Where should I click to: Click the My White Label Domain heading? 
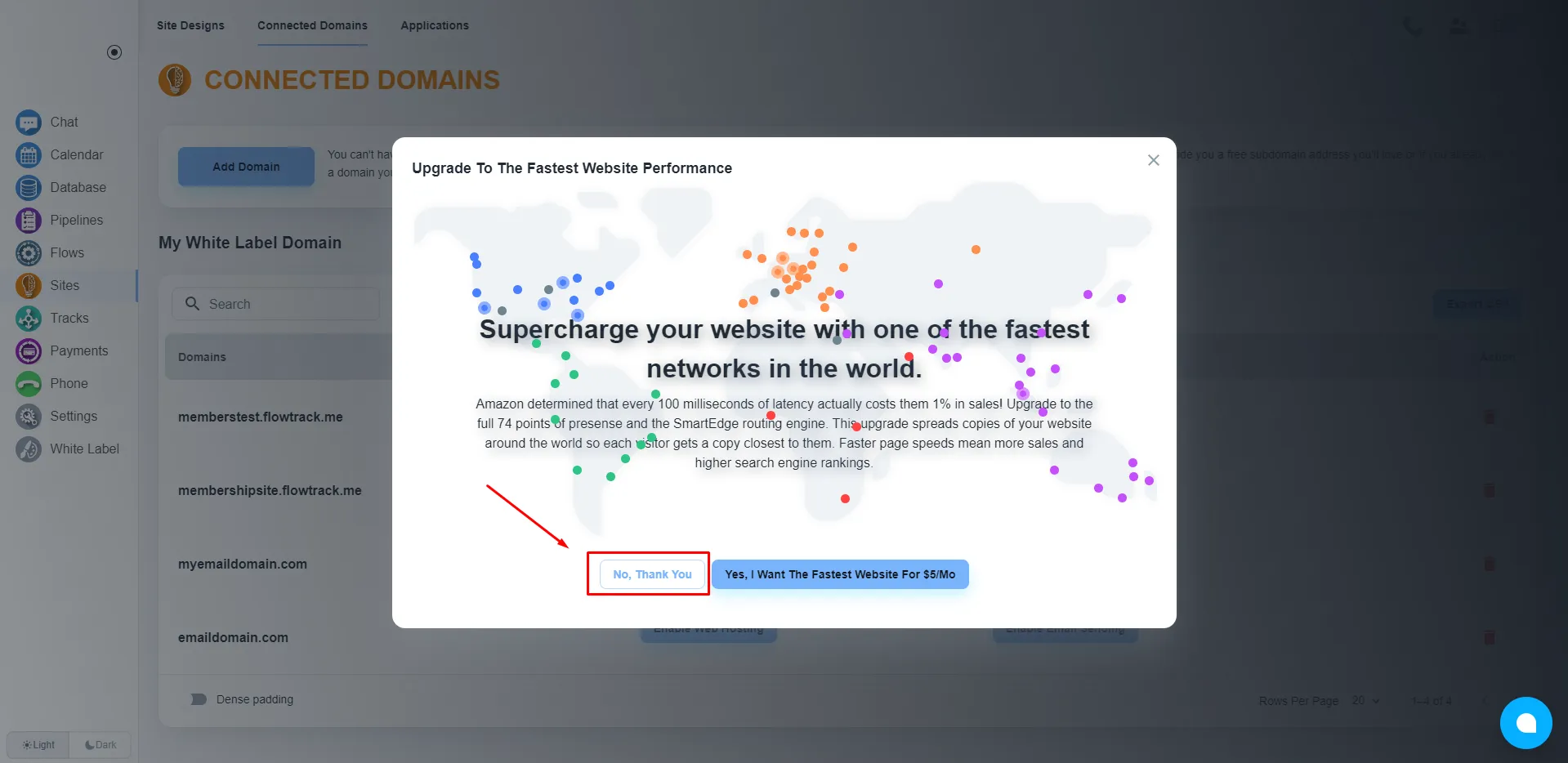pos(250,243)
